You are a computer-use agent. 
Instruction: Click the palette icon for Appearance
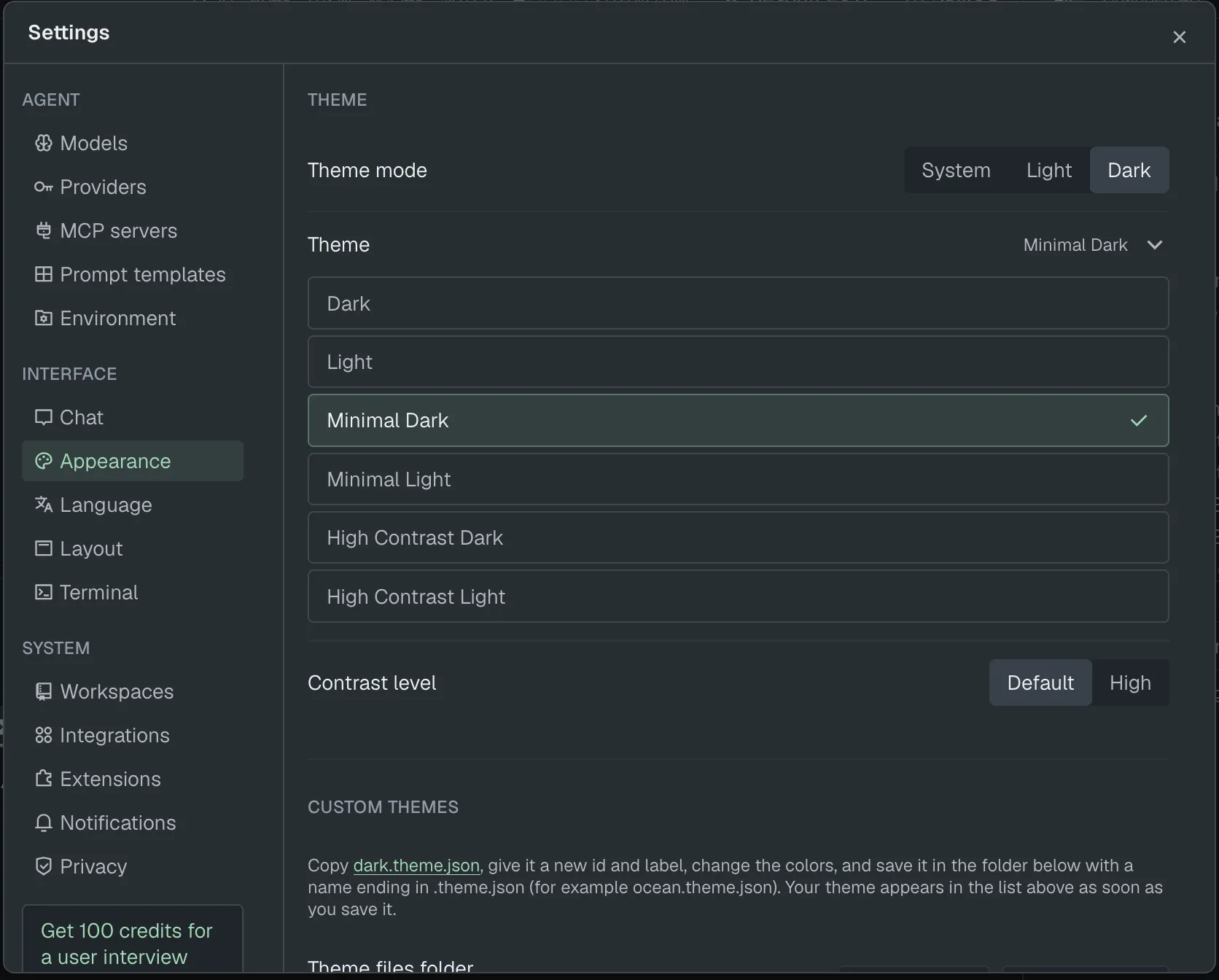pos(44,461)
